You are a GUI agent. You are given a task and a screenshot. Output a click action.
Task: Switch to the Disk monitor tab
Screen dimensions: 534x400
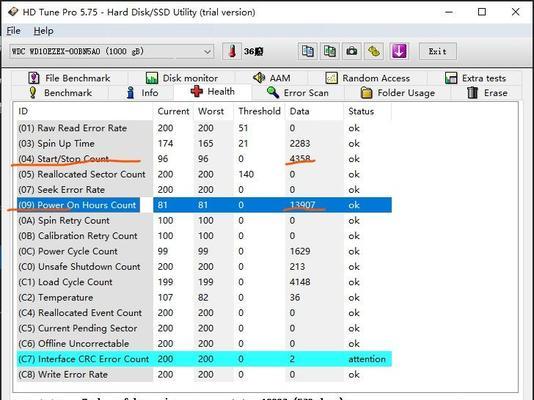182,78
